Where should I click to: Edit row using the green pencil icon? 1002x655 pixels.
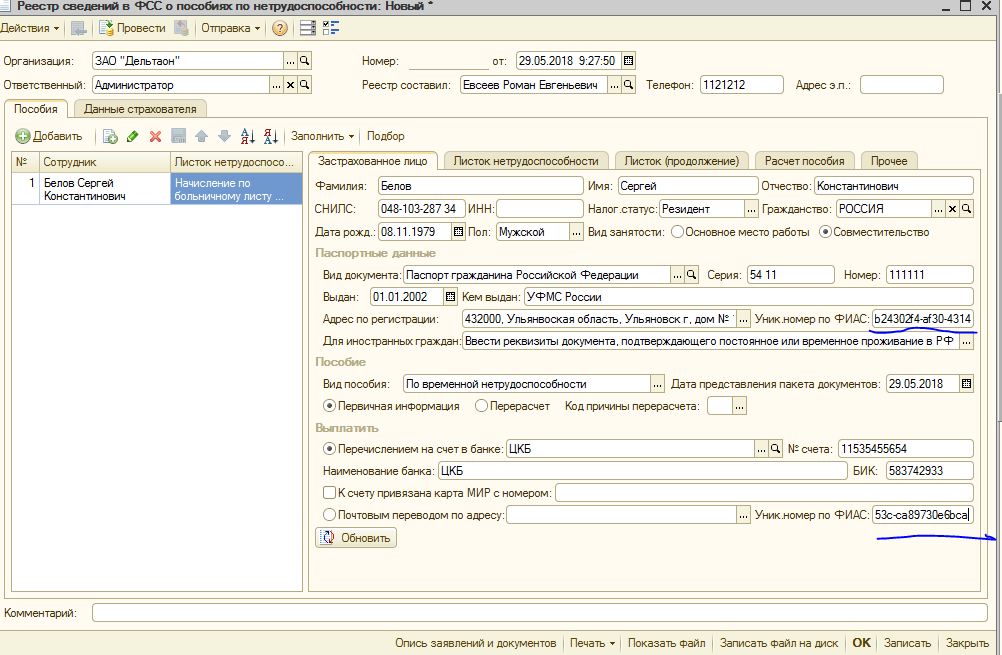coord(133,136)
